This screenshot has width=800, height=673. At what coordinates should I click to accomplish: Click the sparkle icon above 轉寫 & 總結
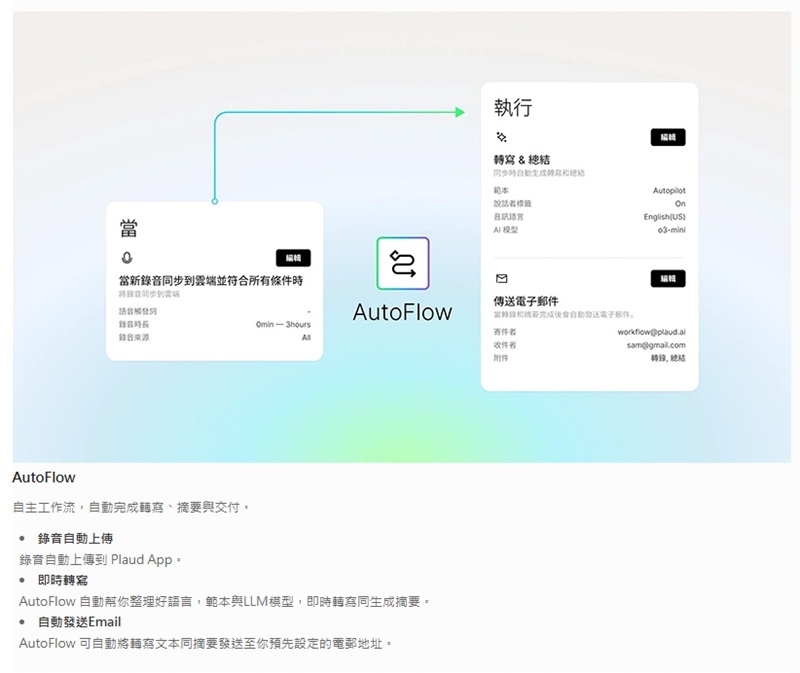click(501, 137)
